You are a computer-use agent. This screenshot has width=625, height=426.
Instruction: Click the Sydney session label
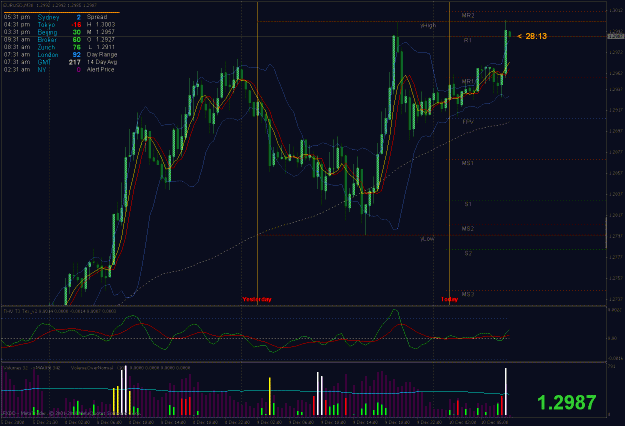click(48, 17)
